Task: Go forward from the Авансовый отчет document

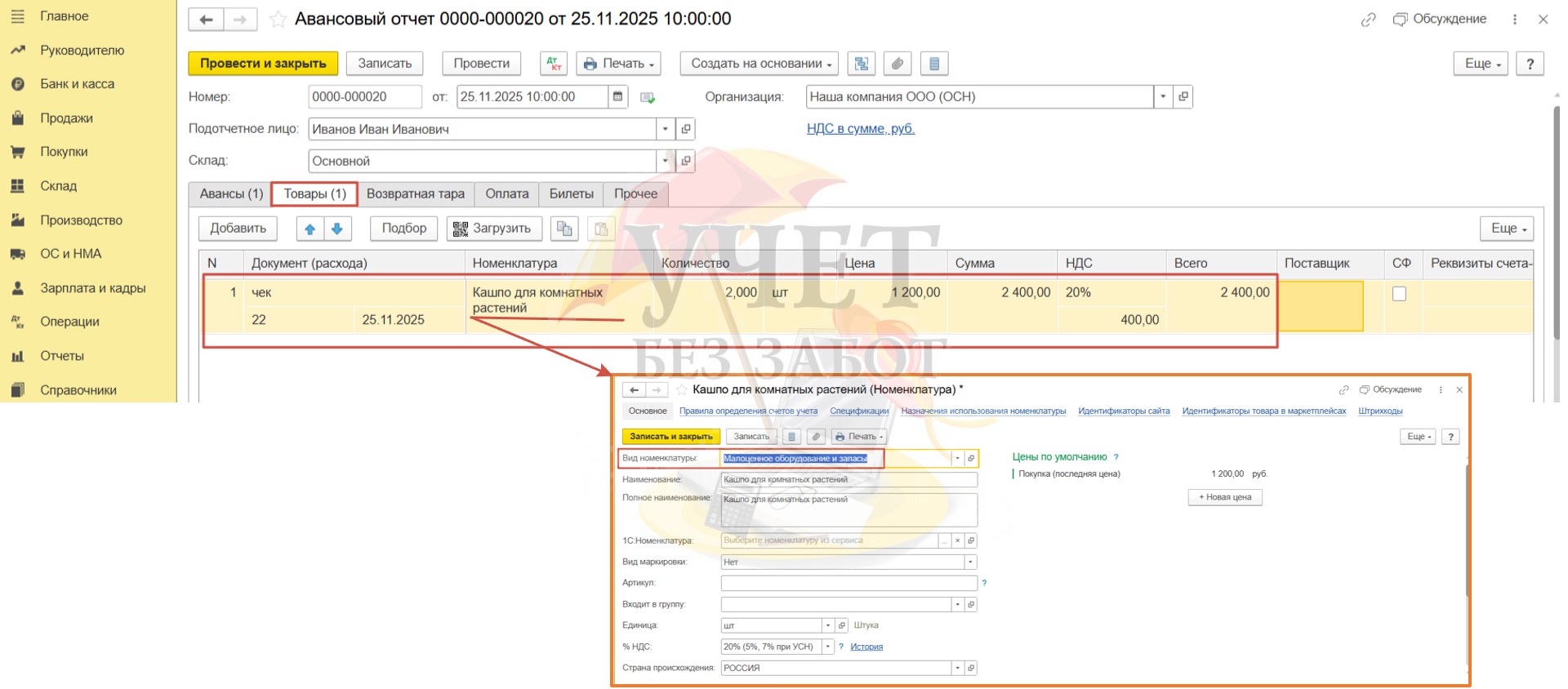Action: tap(240, 20)
